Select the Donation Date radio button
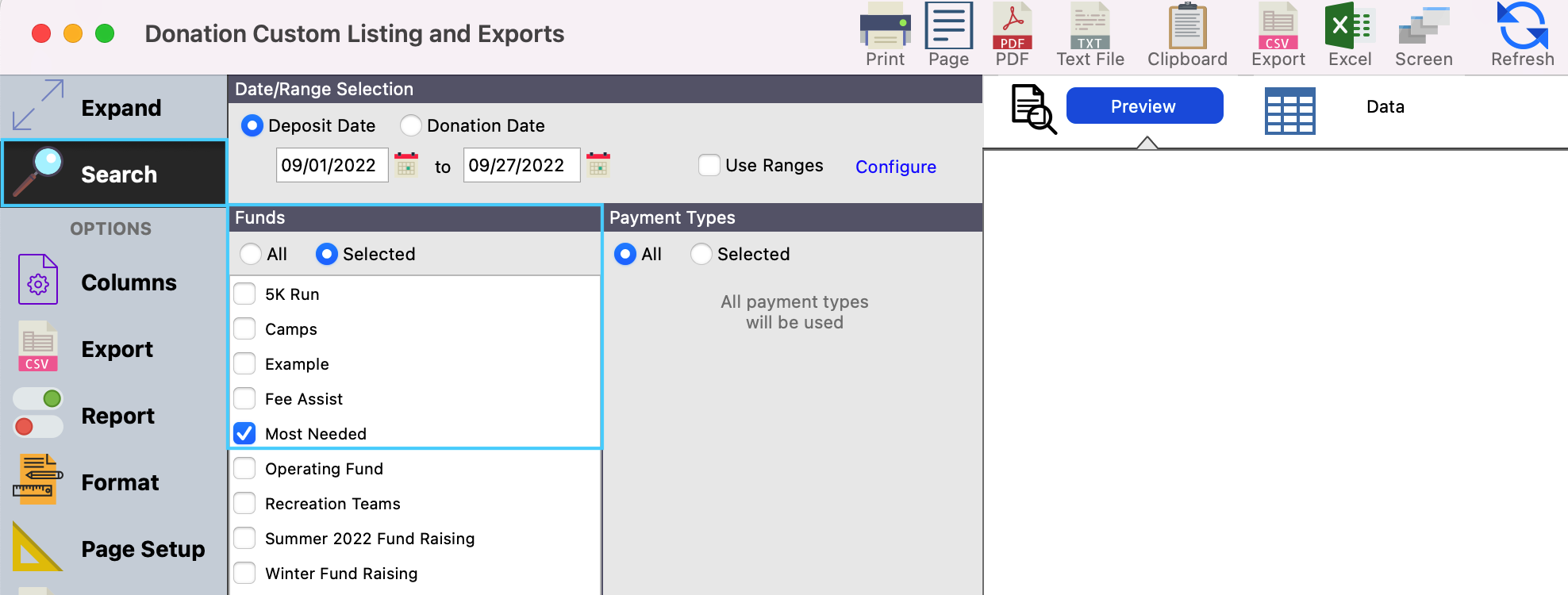The height and width of the screenshot is (595, 1568). [410, 125]
